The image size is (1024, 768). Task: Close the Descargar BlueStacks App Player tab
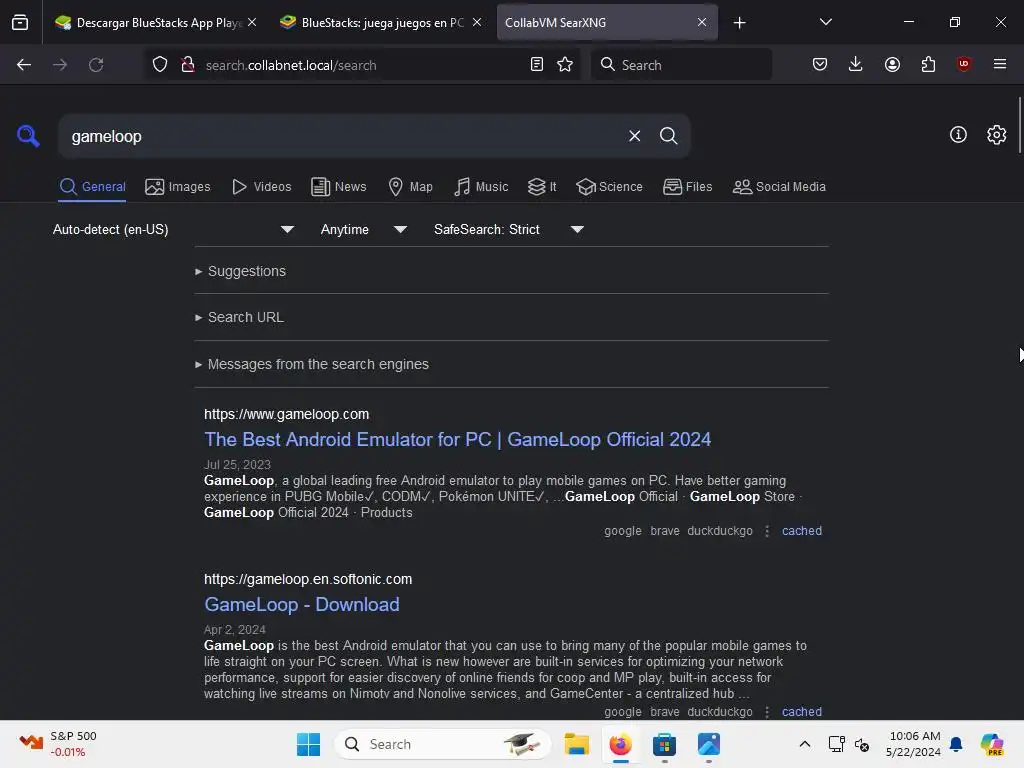(x=252, y=22)
